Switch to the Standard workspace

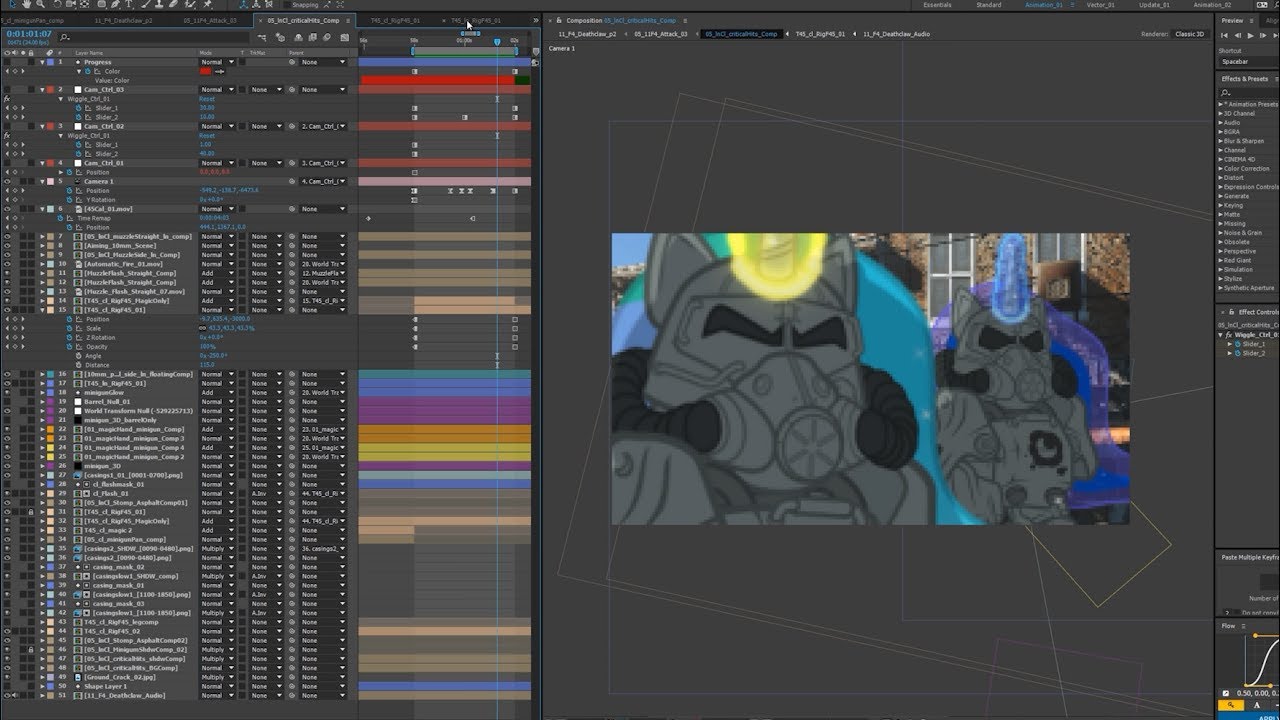pyautogui.click(x=989, y=5)
